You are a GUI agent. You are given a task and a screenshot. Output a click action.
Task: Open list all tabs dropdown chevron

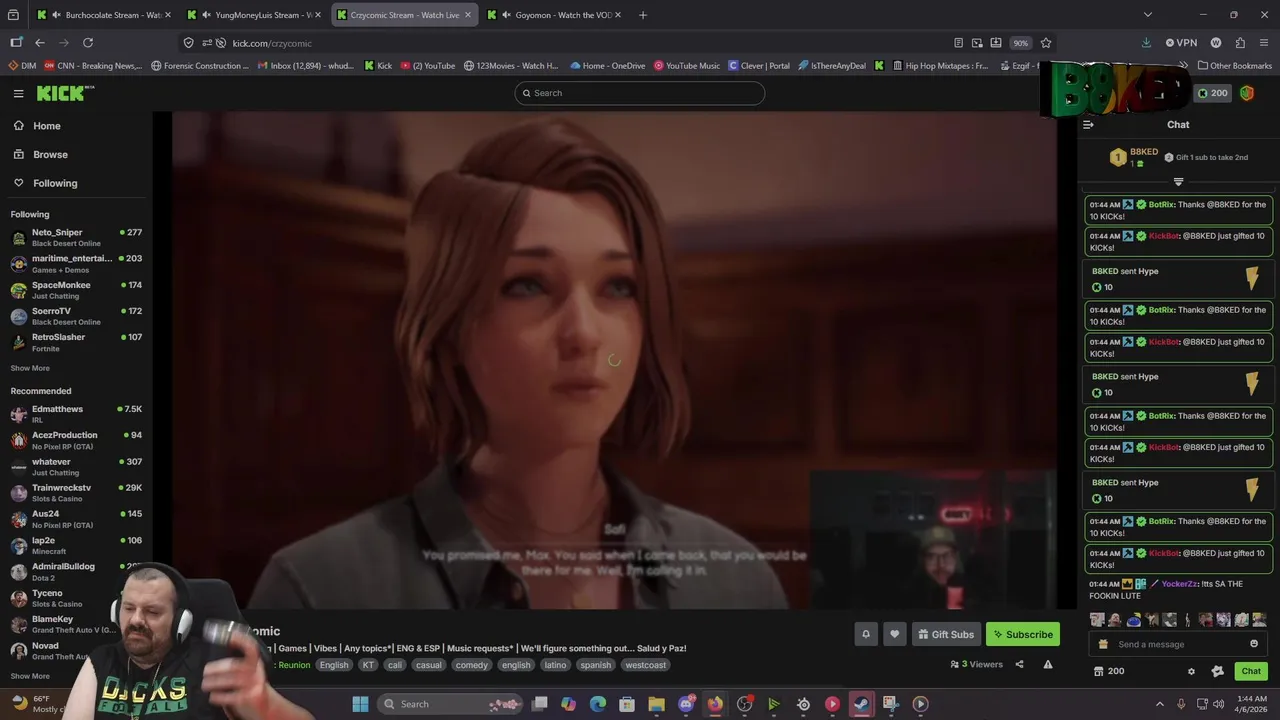pyautogui.click(x=1148, y=15)
